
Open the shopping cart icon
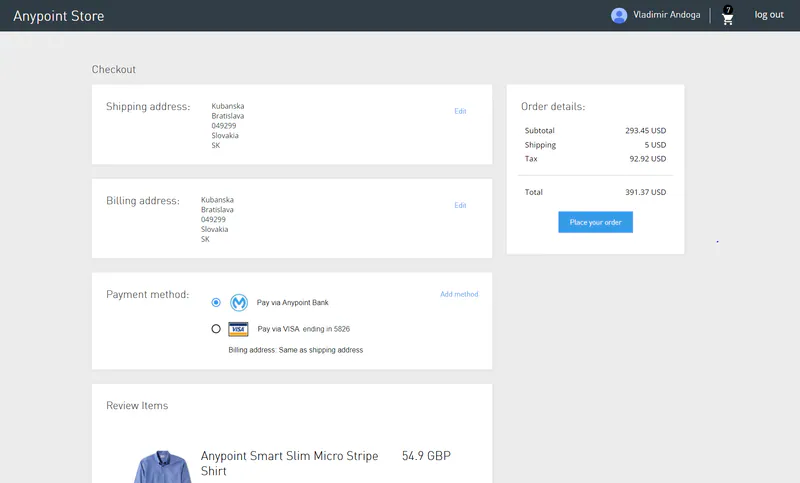click(x=727, y=17)
